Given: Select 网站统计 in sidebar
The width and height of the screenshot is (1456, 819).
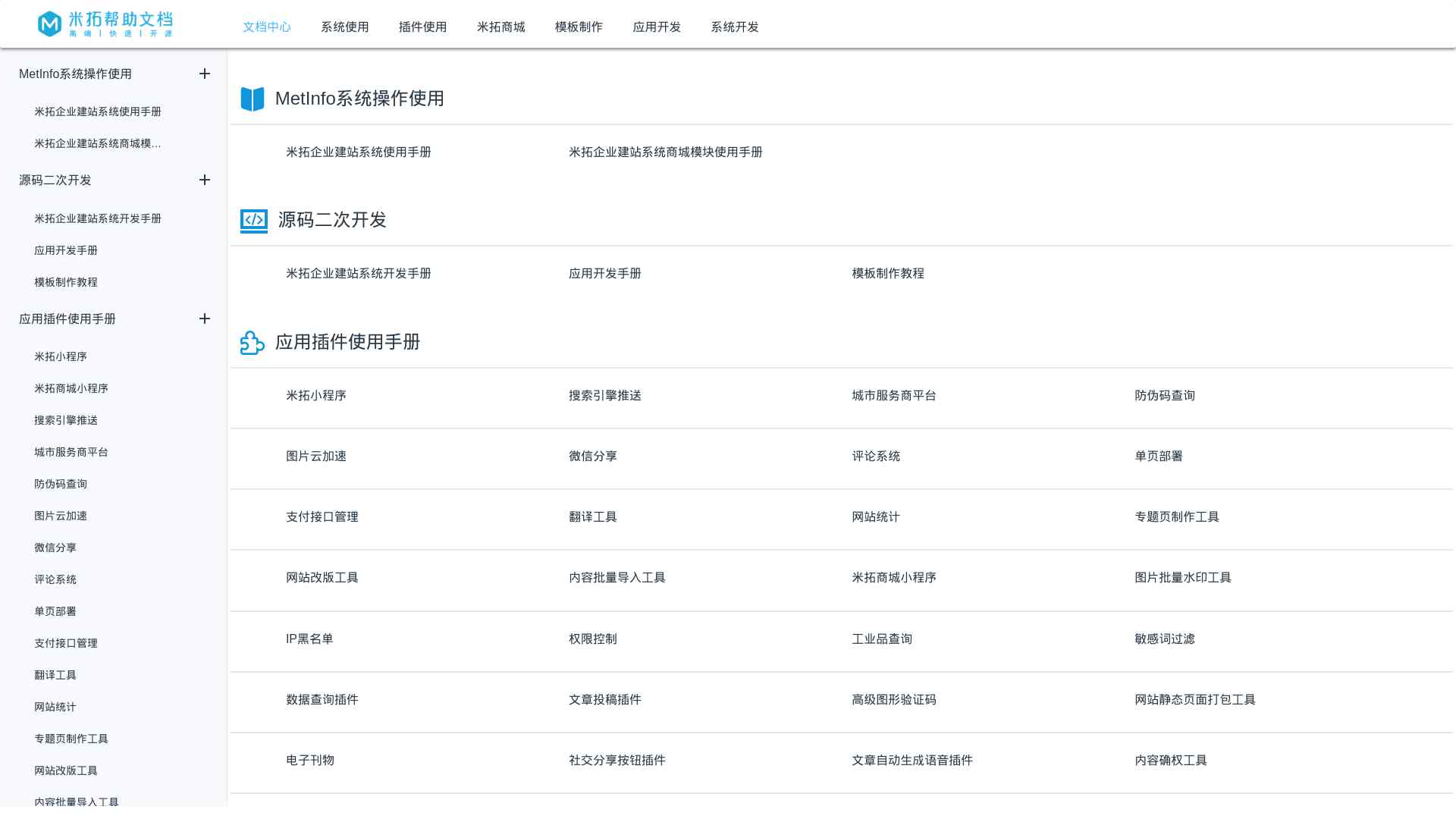Looking at the screenshot, I should 55,707.
